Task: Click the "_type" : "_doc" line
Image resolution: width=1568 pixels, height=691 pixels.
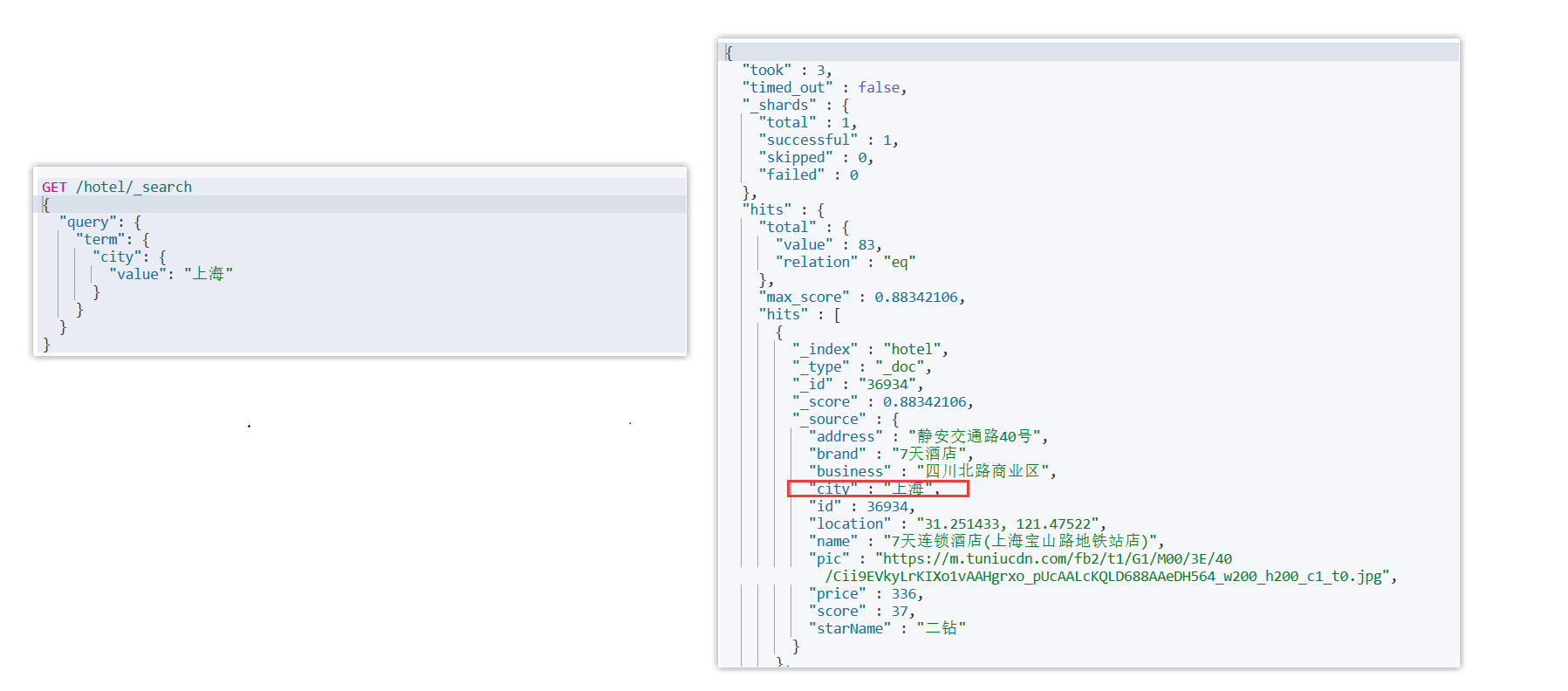Action: tap(862, 366)
